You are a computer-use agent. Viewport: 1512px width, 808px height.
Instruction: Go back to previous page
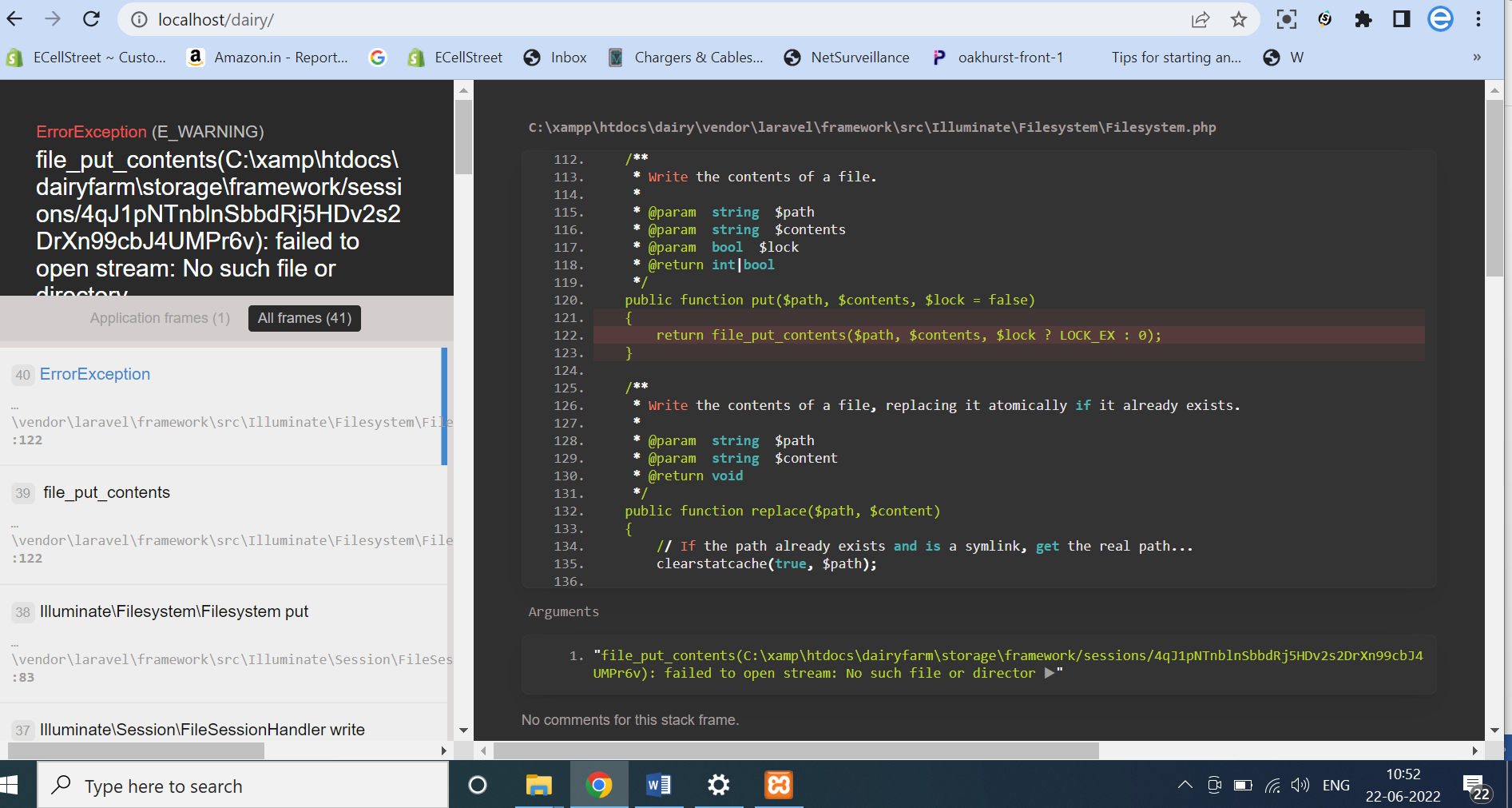(x=15, y=19)
